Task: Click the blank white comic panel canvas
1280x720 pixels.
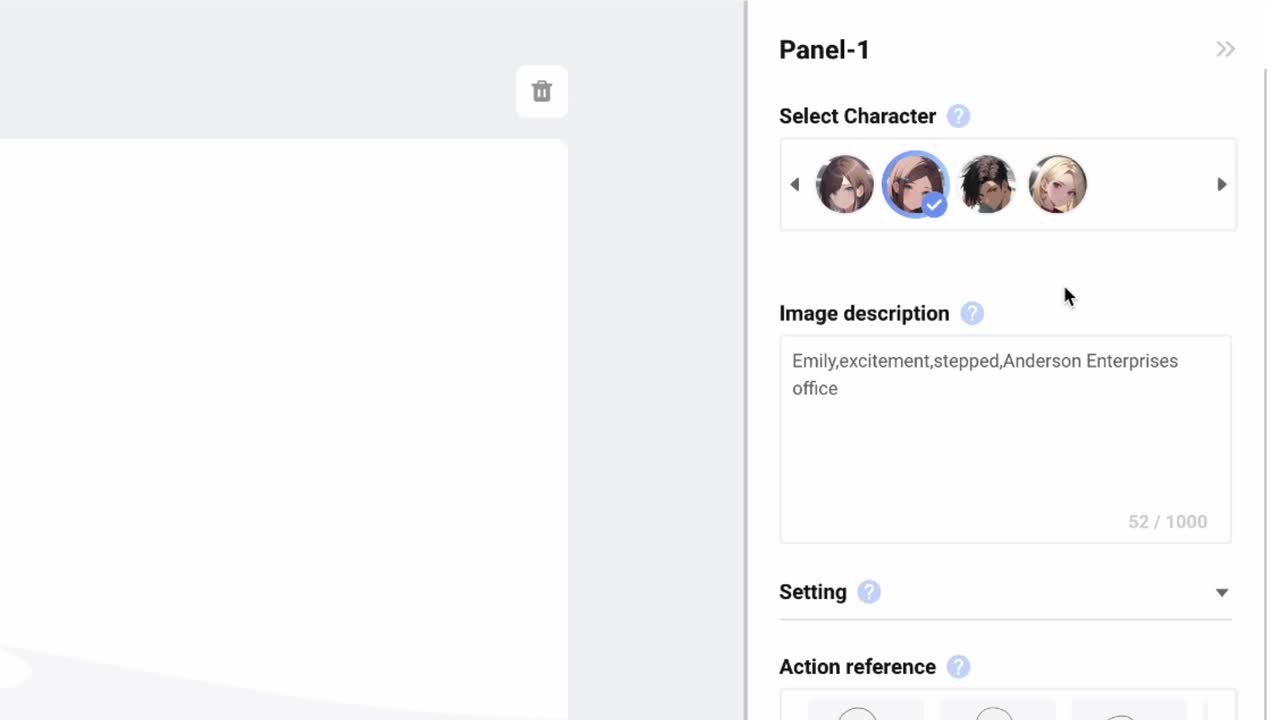Action: [x=280, y=400]
